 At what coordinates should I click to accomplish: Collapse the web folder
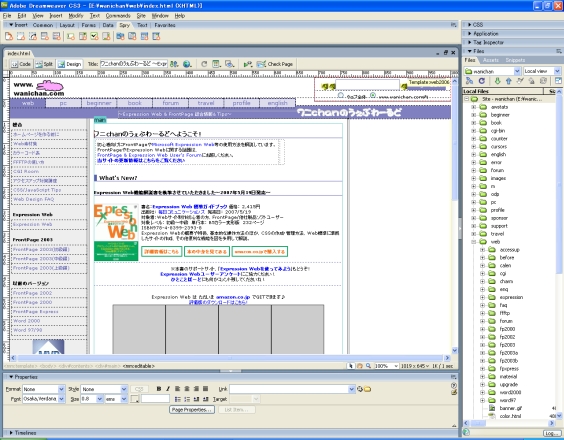(x=474, y=242)
